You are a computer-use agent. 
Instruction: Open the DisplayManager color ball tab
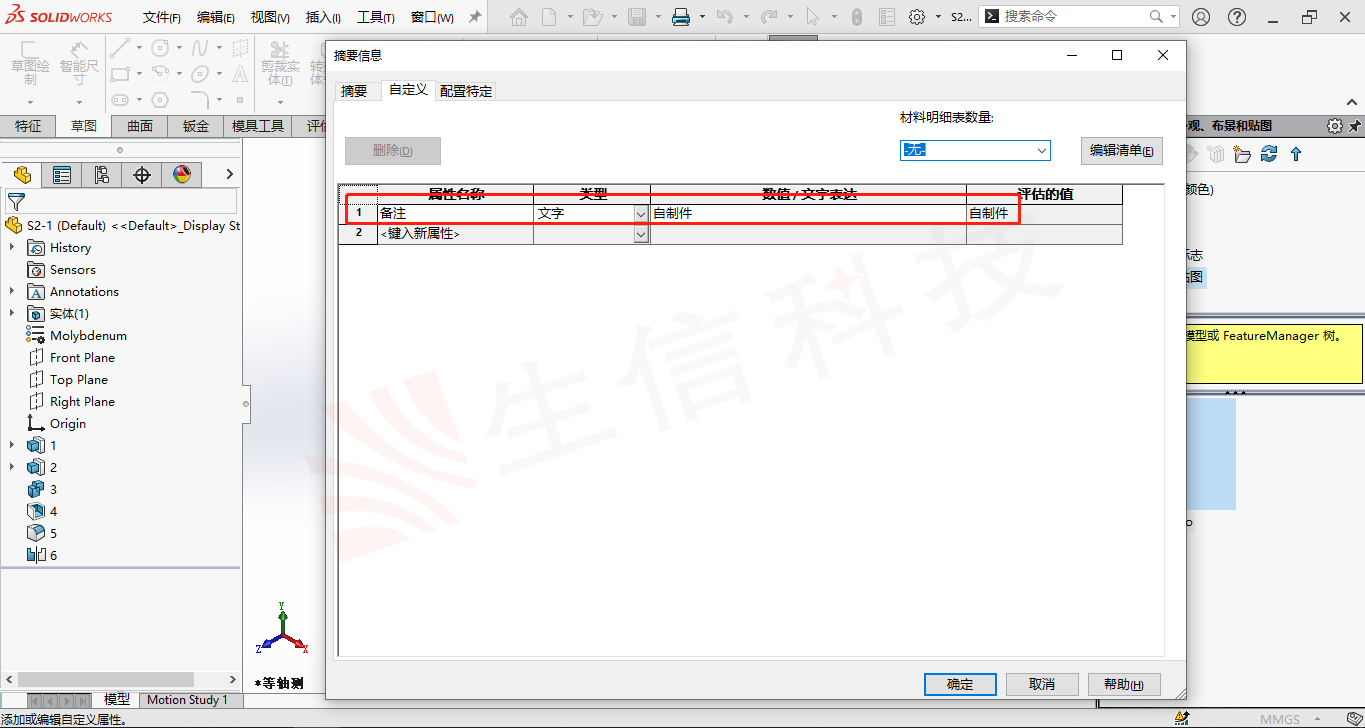point(182,175)
